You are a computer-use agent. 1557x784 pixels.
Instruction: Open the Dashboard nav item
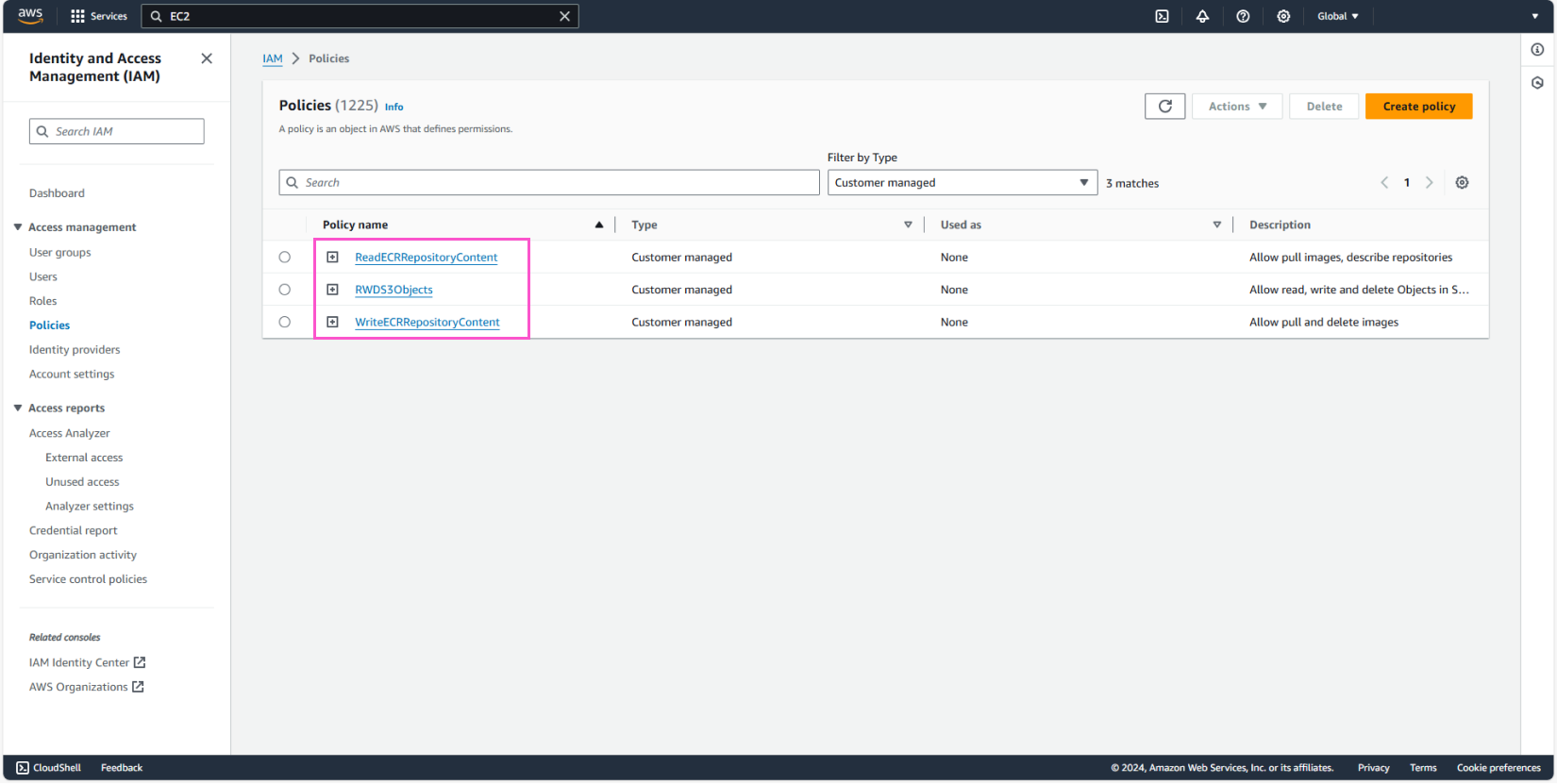[57, 193]
